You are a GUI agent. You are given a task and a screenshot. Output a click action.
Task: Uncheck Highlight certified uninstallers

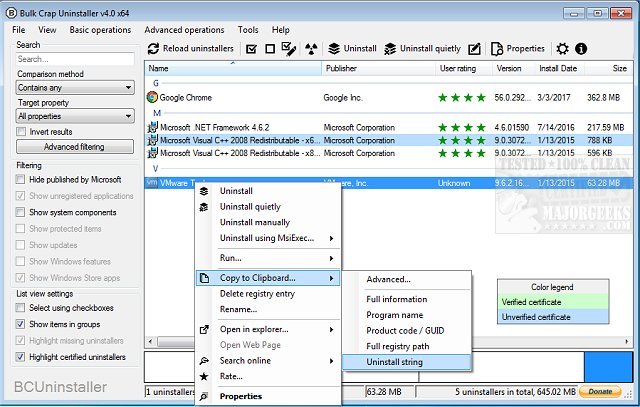click(22, 357)
